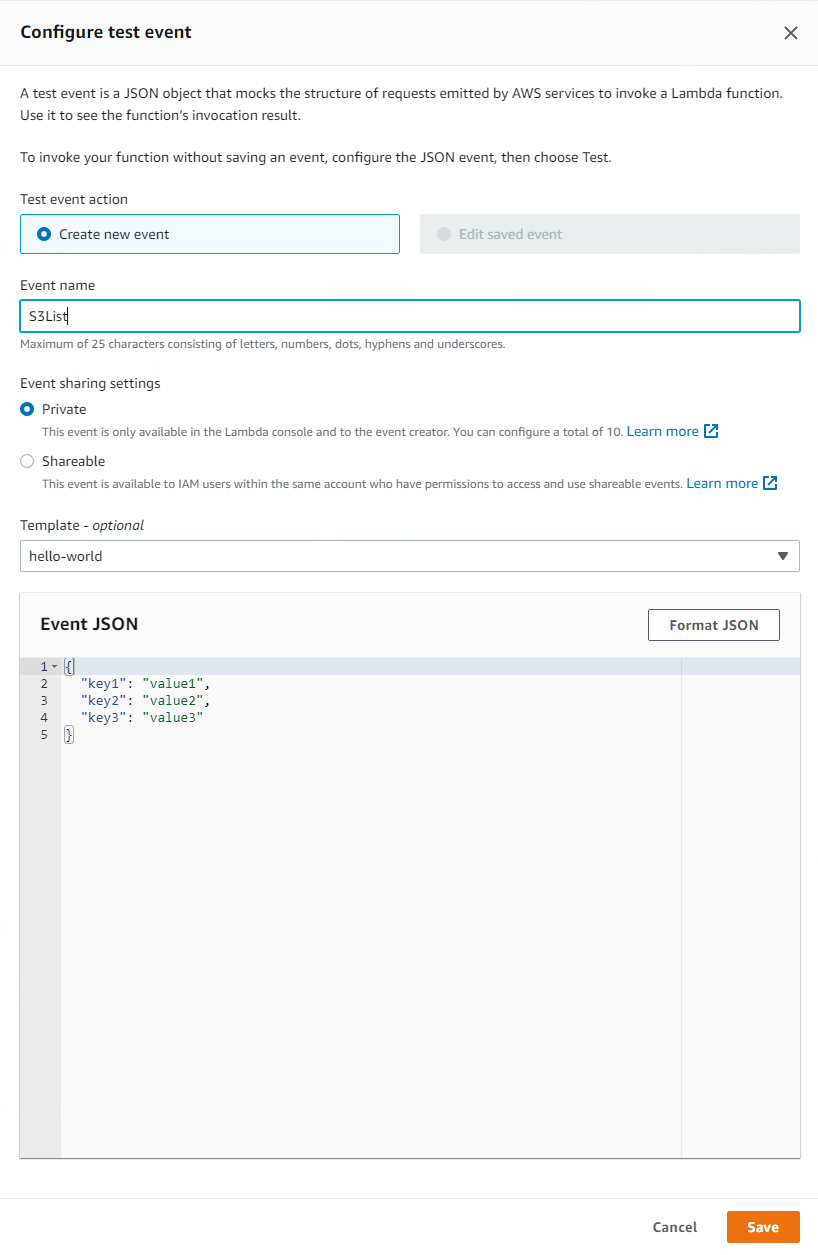Screen dimensions: 818x1255
Task: Collapse the JSON object using line 1 fold arrow
Action: click(54, 666)
